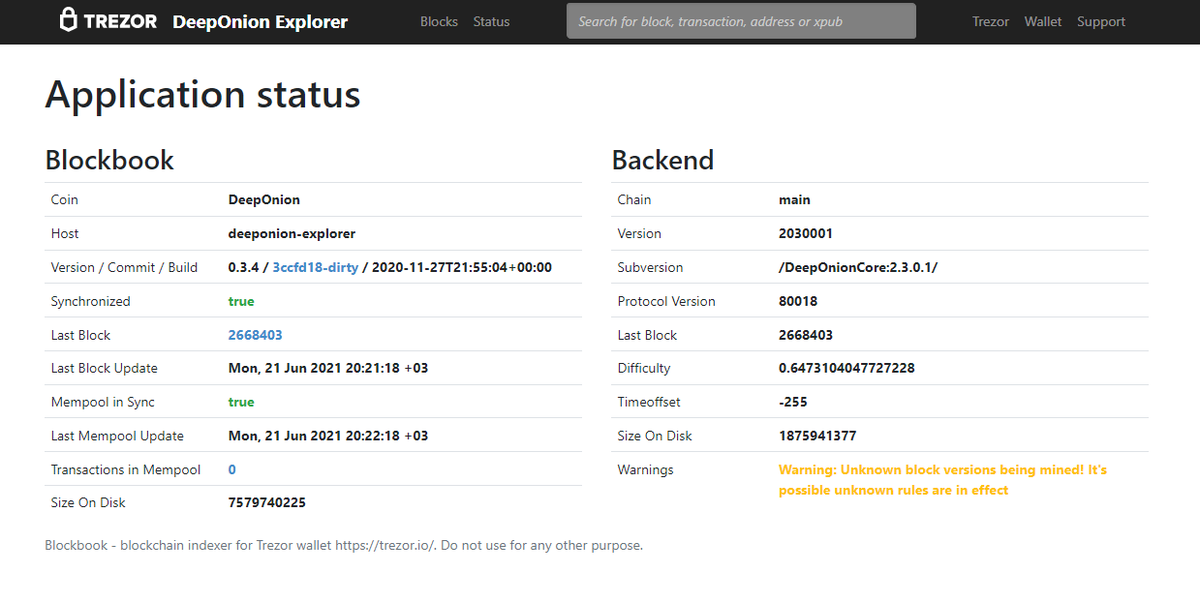
Task: Select Backend size on disk 1875941377
Action: pyautogui.click(x=818, y=436)
